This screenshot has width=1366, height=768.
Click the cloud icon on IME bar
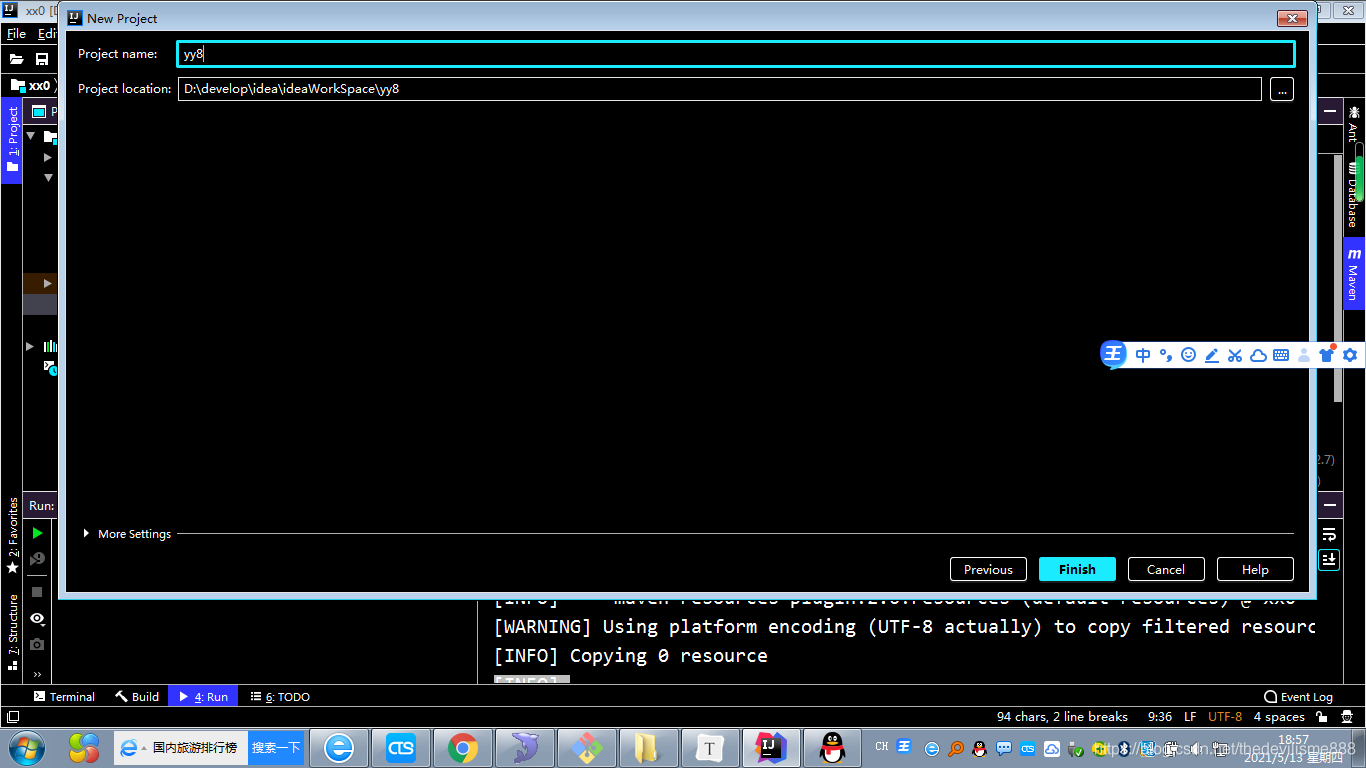point(1258,355)
